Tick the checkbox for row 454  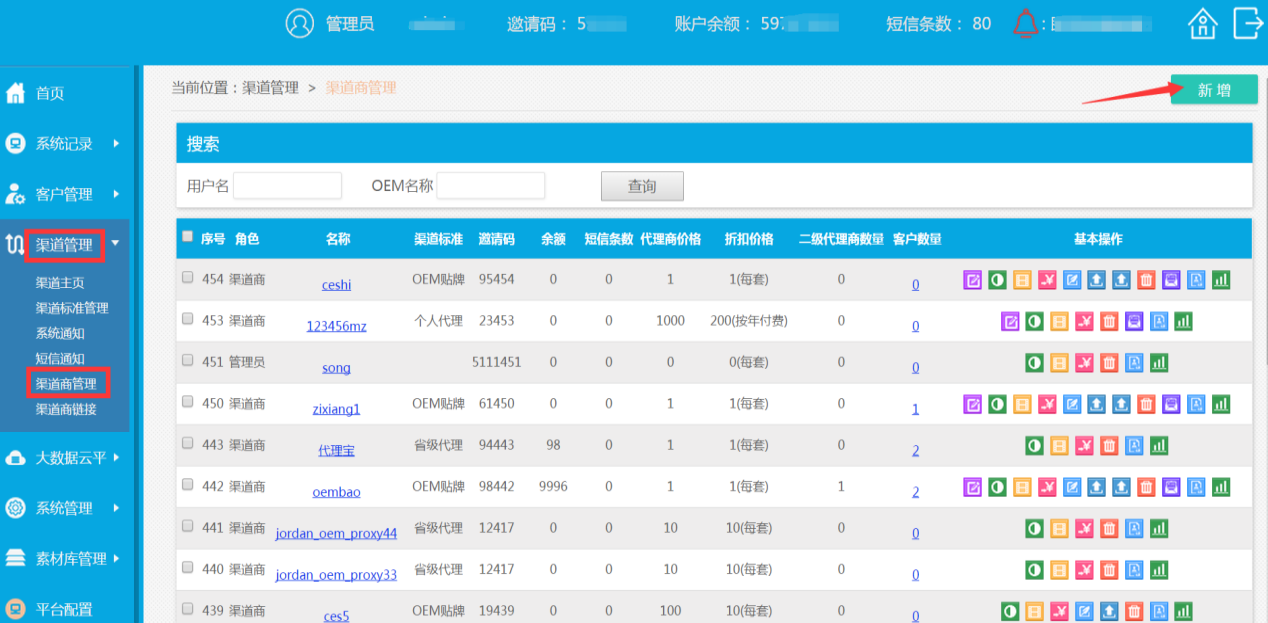(x=187, y=278)
